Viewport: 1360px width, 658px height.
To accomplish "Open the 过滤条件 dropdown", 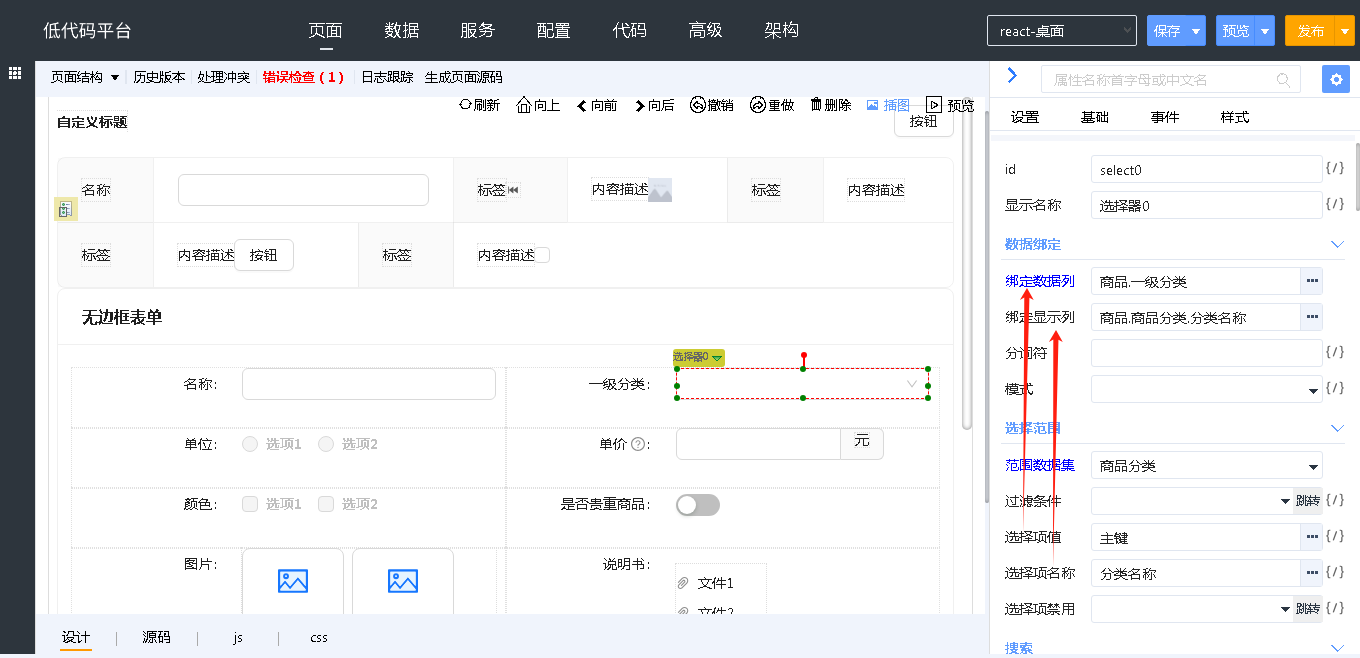I will pyautogui.click(x=1192, y=501).
